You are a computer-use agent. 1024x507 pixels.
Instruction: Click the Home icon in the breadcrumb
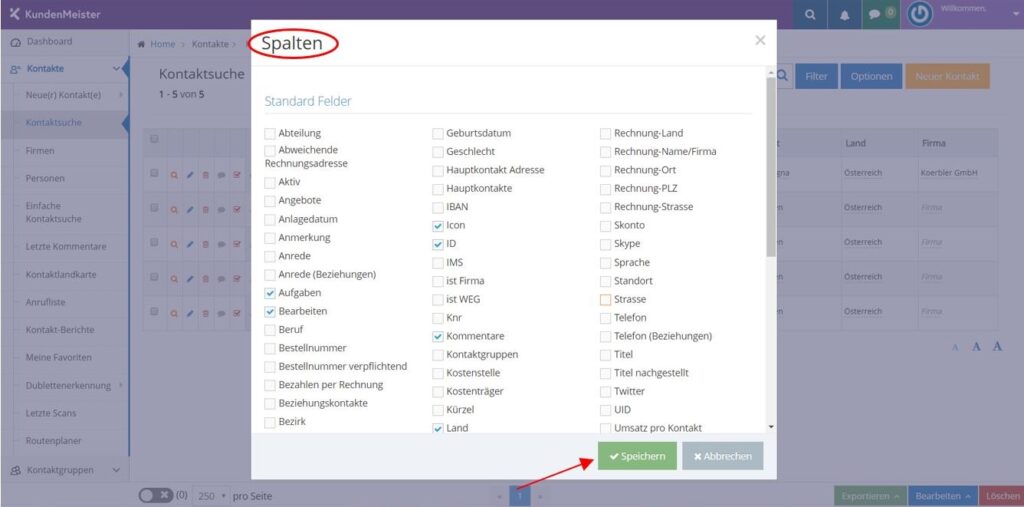tap(141, 44)
